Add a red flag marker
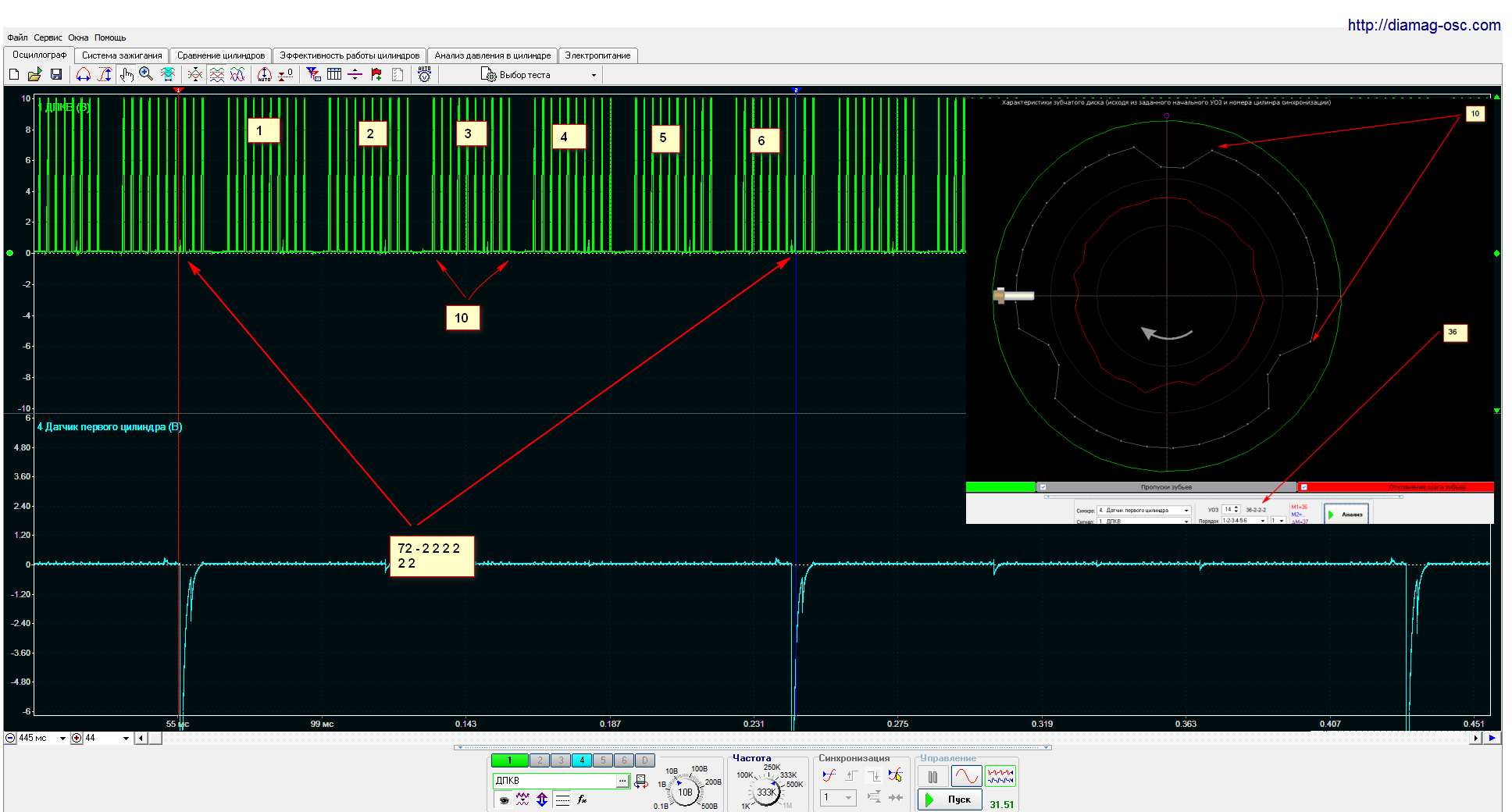The height and width of the screenshot is (812, 1512). 376,74
